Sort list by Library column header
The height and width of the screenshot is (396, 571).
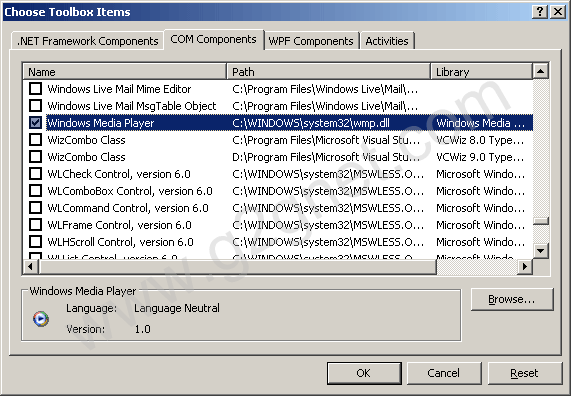481,72
